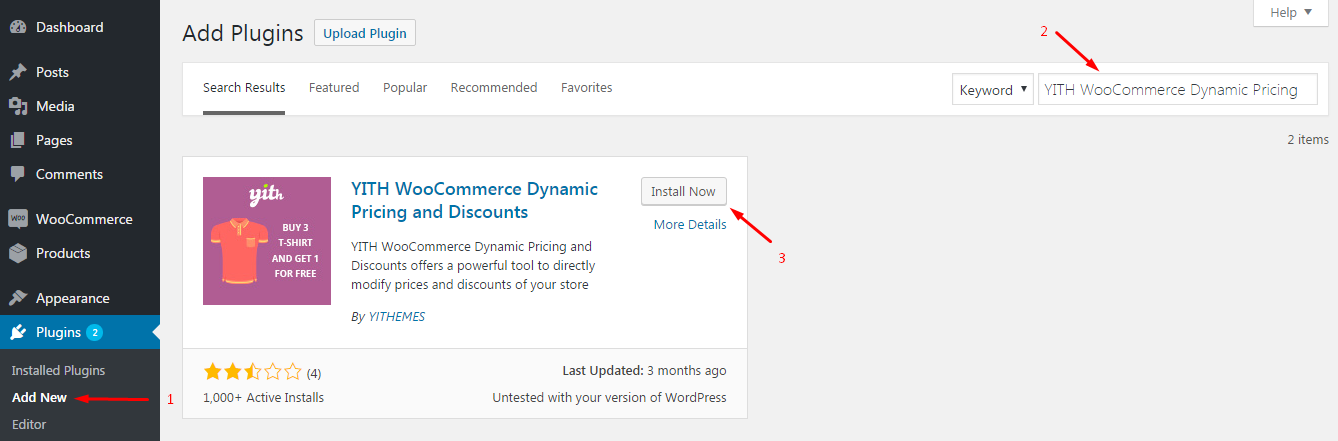
Task: Click the plugin search input field
Action: [x=1178, y=89]
